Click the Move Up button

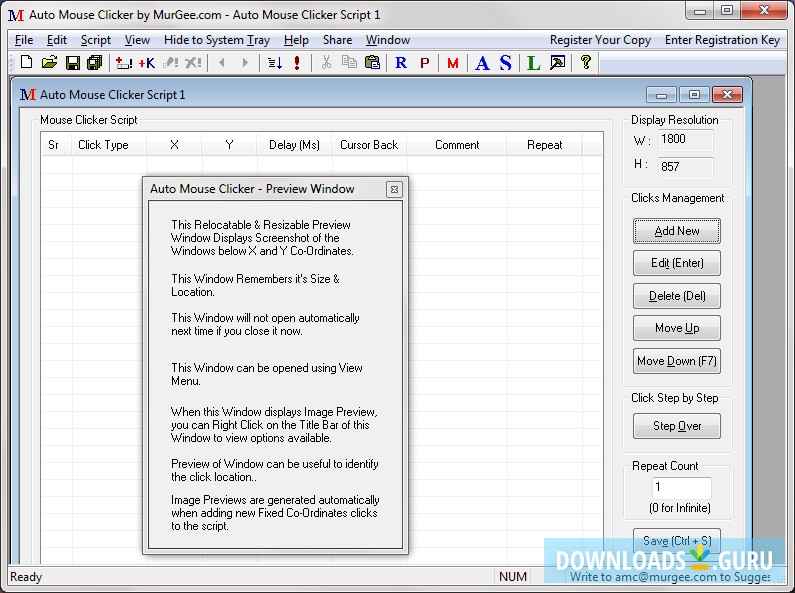[677, 328]
